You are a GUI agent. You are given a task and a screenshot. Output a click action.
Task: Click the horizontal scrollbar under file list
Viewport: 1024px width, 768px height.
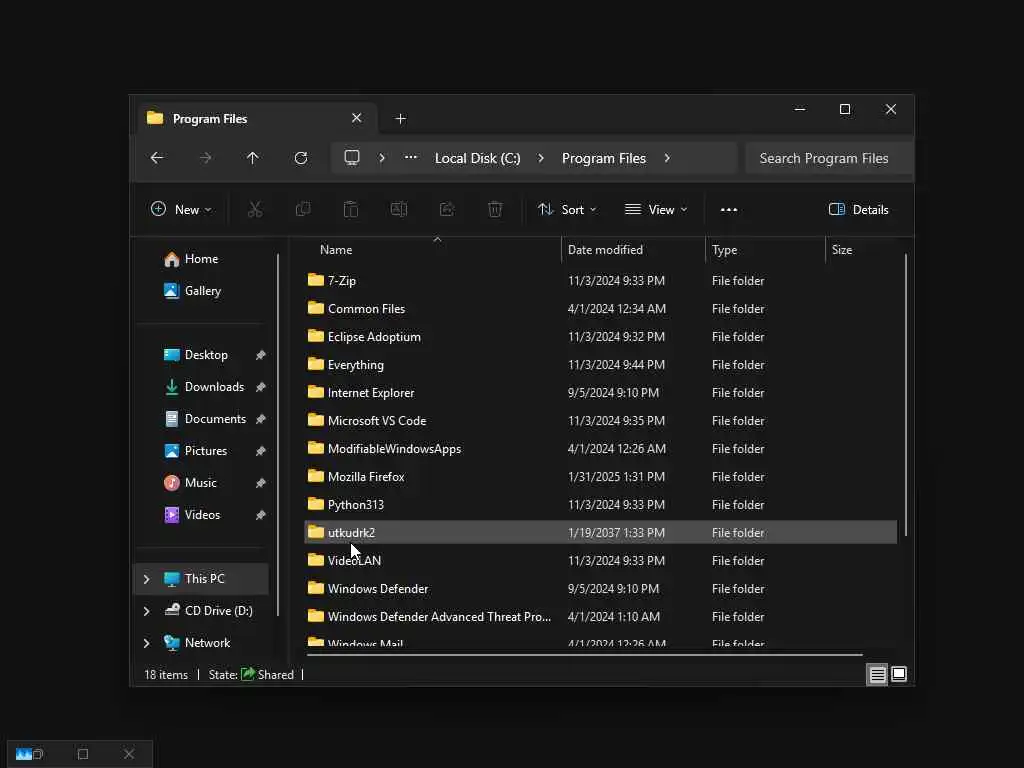pos(584,654)
